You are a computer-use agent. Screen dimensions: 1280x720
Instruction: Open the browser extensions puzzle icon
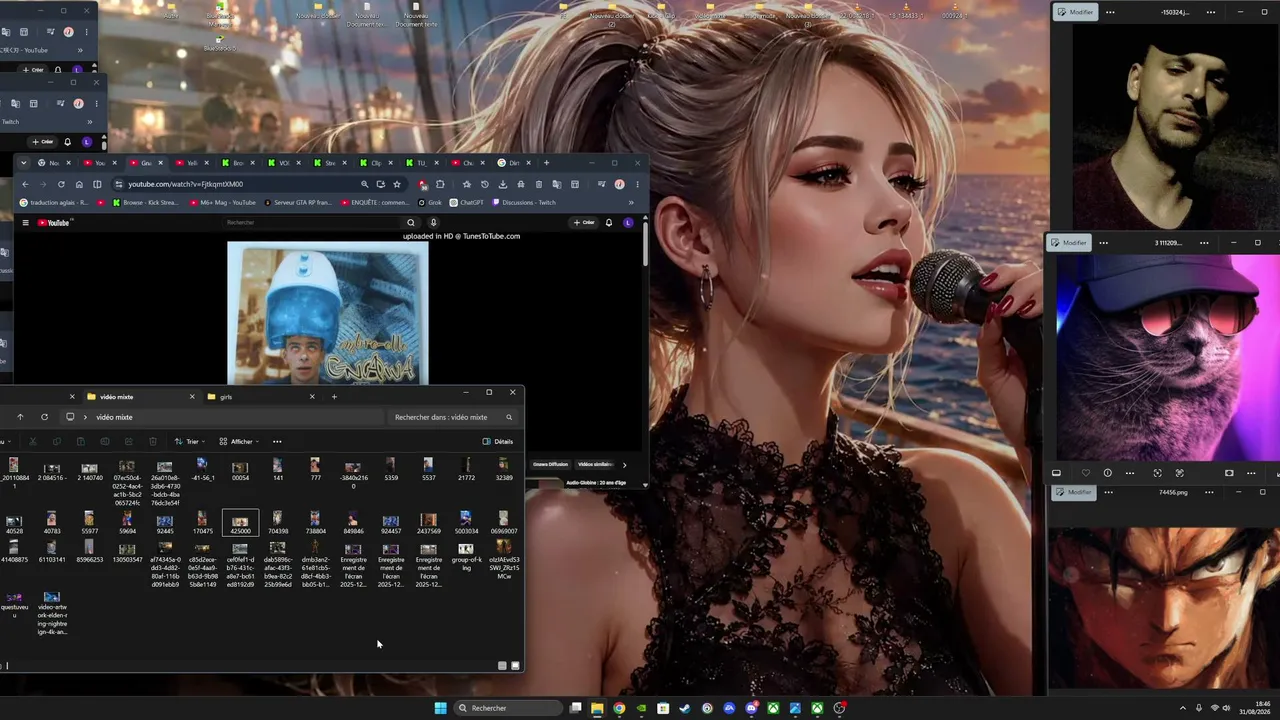(x=440, y=184)
